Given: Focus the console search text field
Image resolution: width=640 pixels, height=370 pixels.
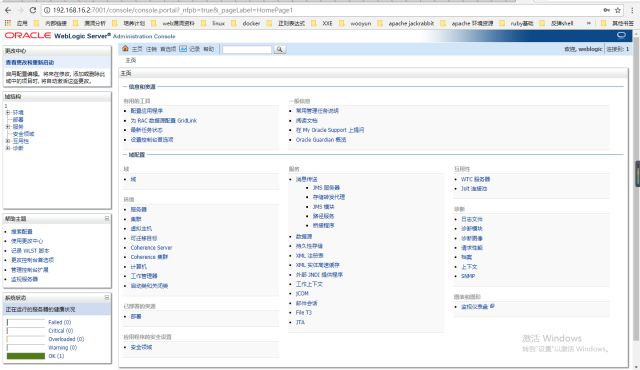Looking at the screenshot, I should pyautogui.click(x=247, y=49).
